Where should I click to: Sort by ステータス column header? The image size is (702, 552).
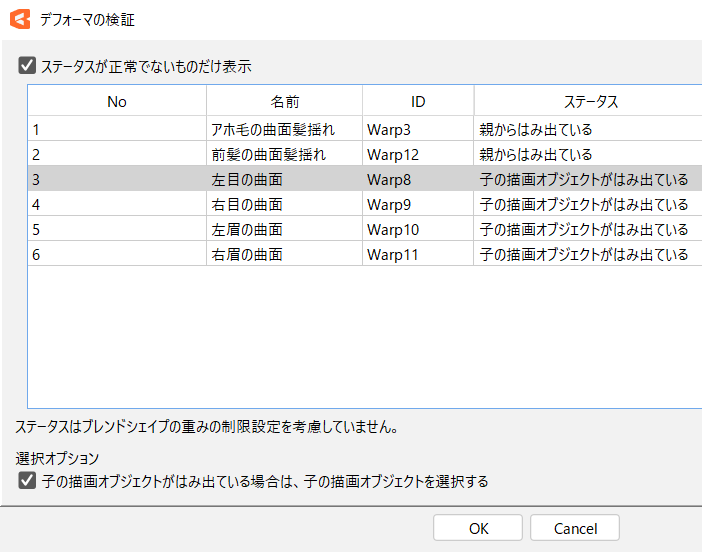tap(590, 101)
